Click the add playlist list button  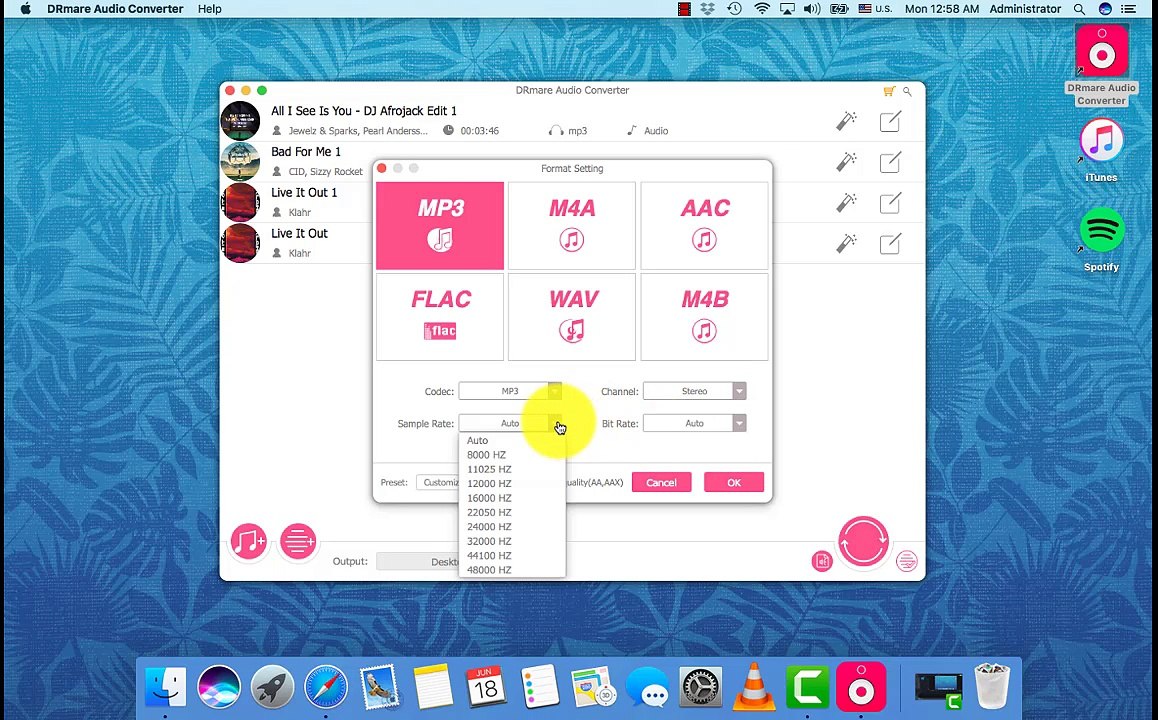[x=298, y=541]
